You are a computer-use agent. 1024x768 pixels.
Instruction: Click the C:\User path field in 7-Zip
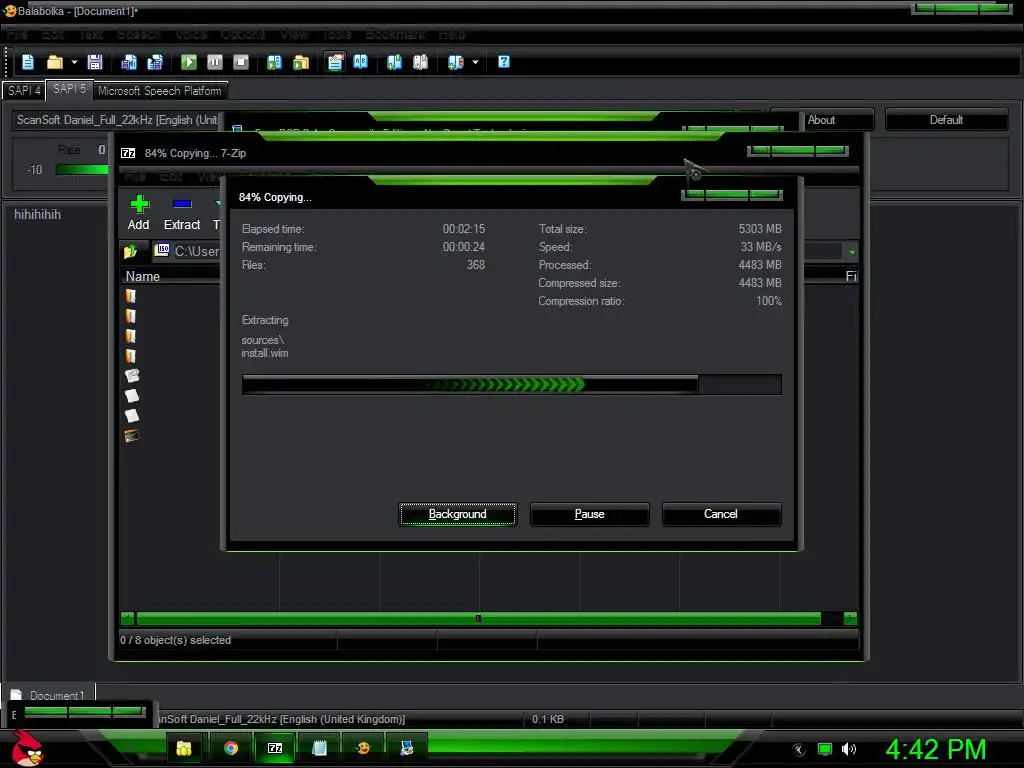click(189, 251)
